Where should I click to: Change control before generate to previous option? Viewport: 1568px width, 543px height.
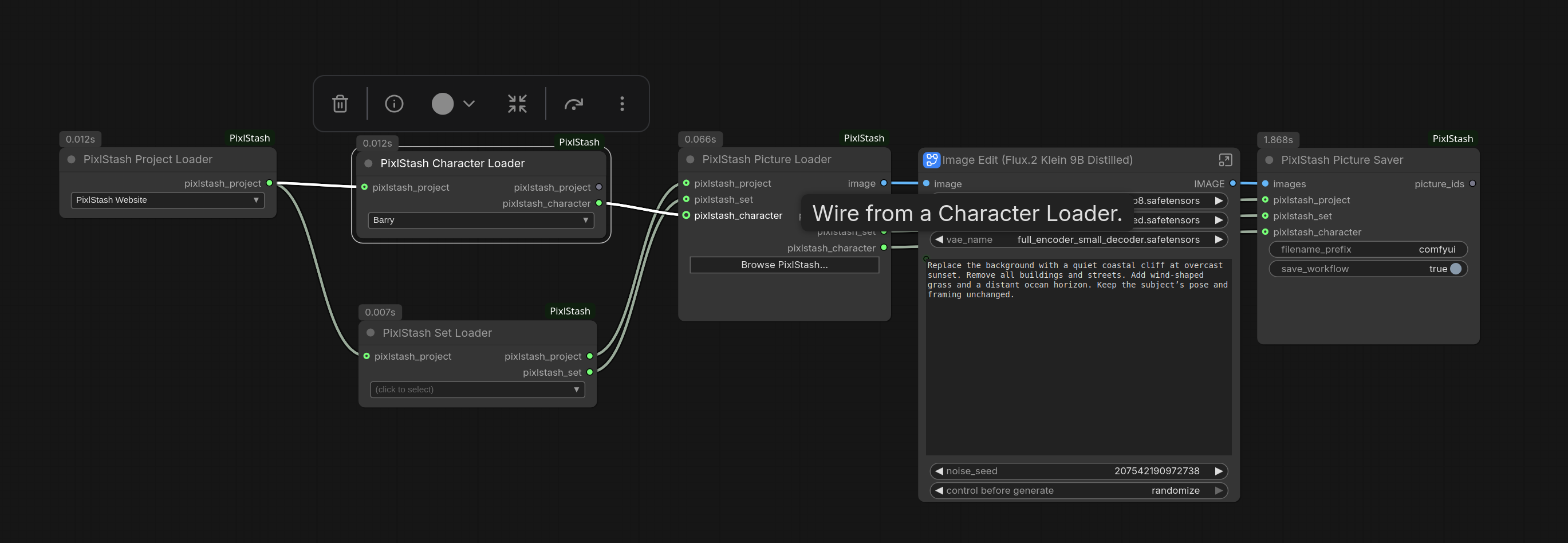pos(939,491)
